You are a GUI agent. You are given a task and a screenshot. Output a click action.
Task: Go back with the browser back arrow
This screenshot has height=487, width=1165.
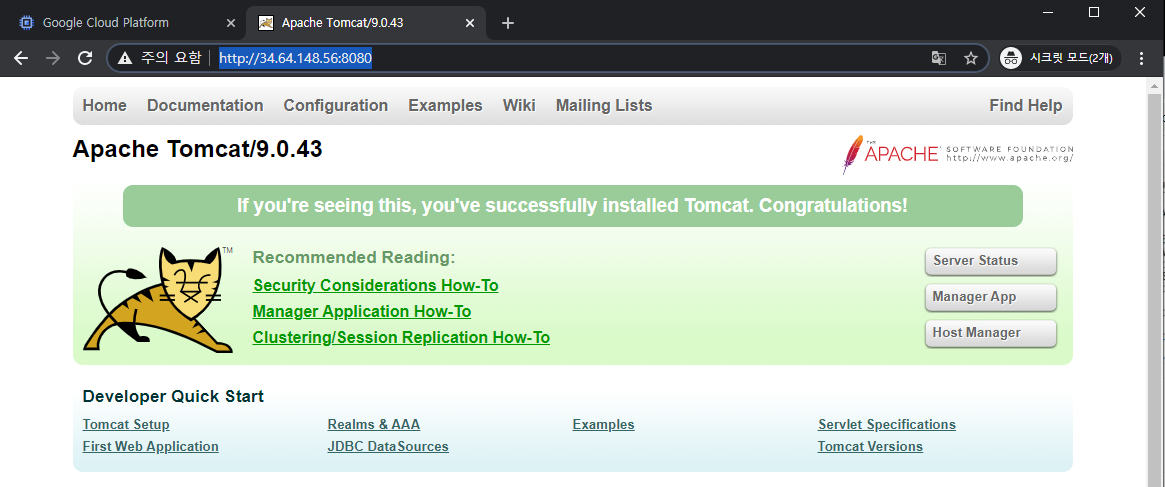21,58
